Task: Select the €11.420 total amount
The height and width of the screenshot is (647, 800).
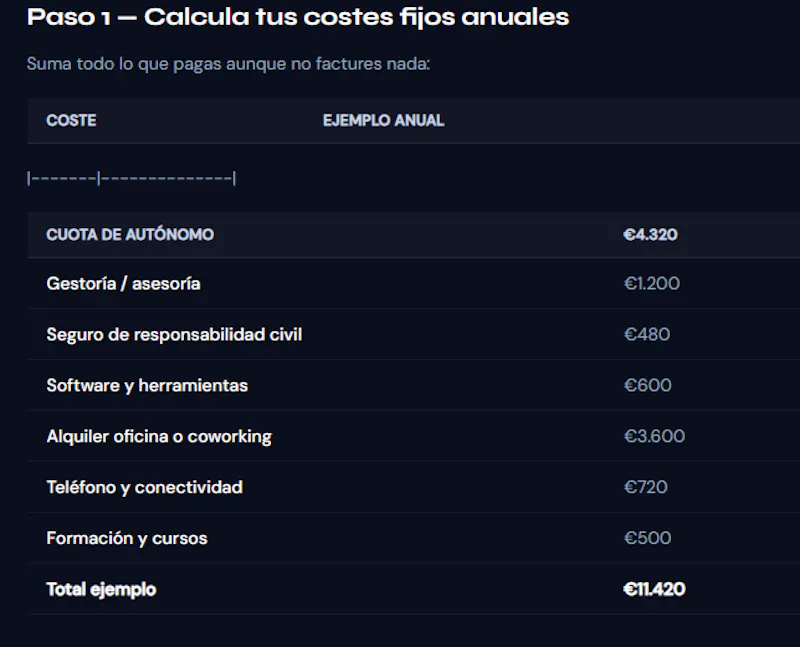Action: tap(655, 589)
